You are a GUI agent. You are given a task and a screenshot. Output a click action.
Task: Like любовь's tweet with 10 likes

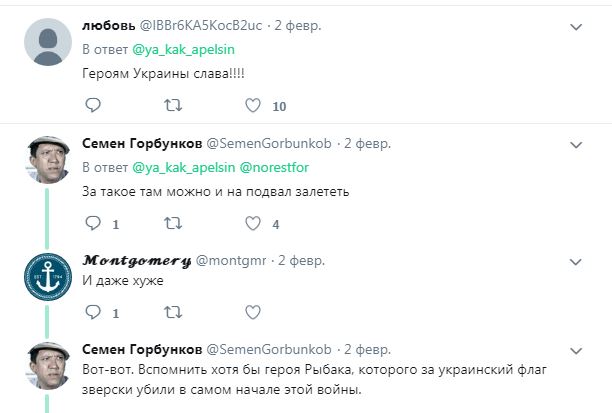click(253, 105)
